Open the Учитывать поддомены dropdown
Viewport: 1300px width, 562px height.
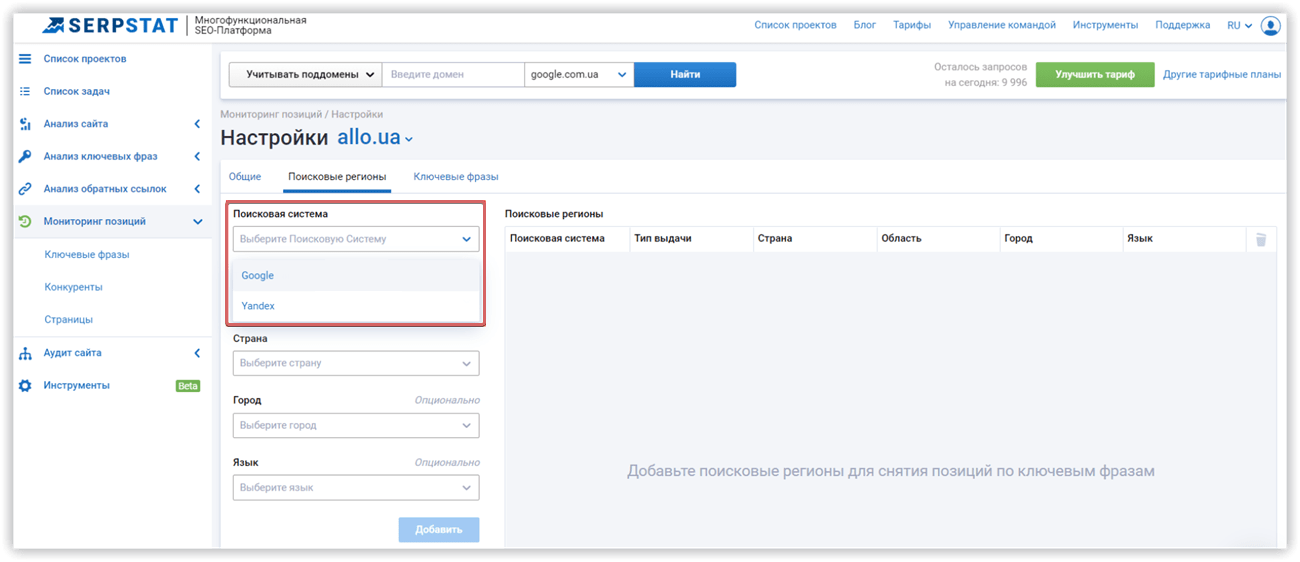[305, 74]
